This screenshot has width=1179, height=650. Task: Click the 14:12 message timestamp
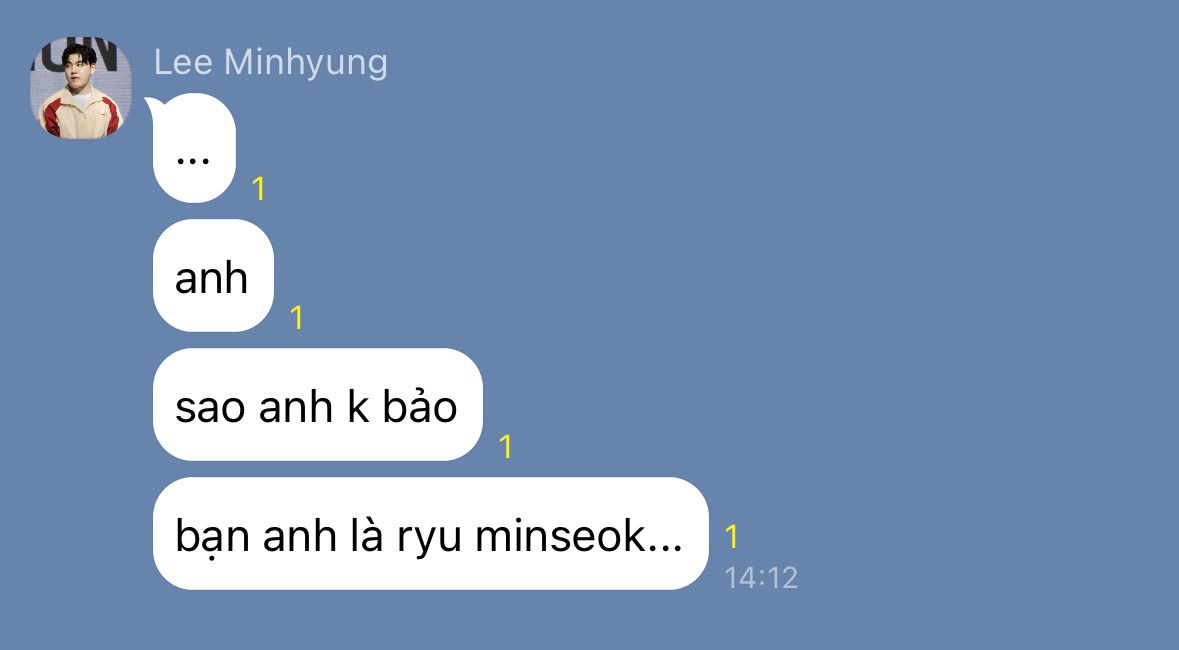point(761,578)
